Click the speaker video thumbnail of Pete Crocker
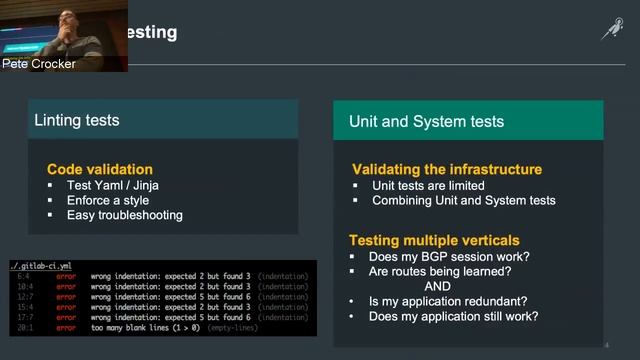The width and height of the screenshot is (640, 360). [x=64, y=36]
